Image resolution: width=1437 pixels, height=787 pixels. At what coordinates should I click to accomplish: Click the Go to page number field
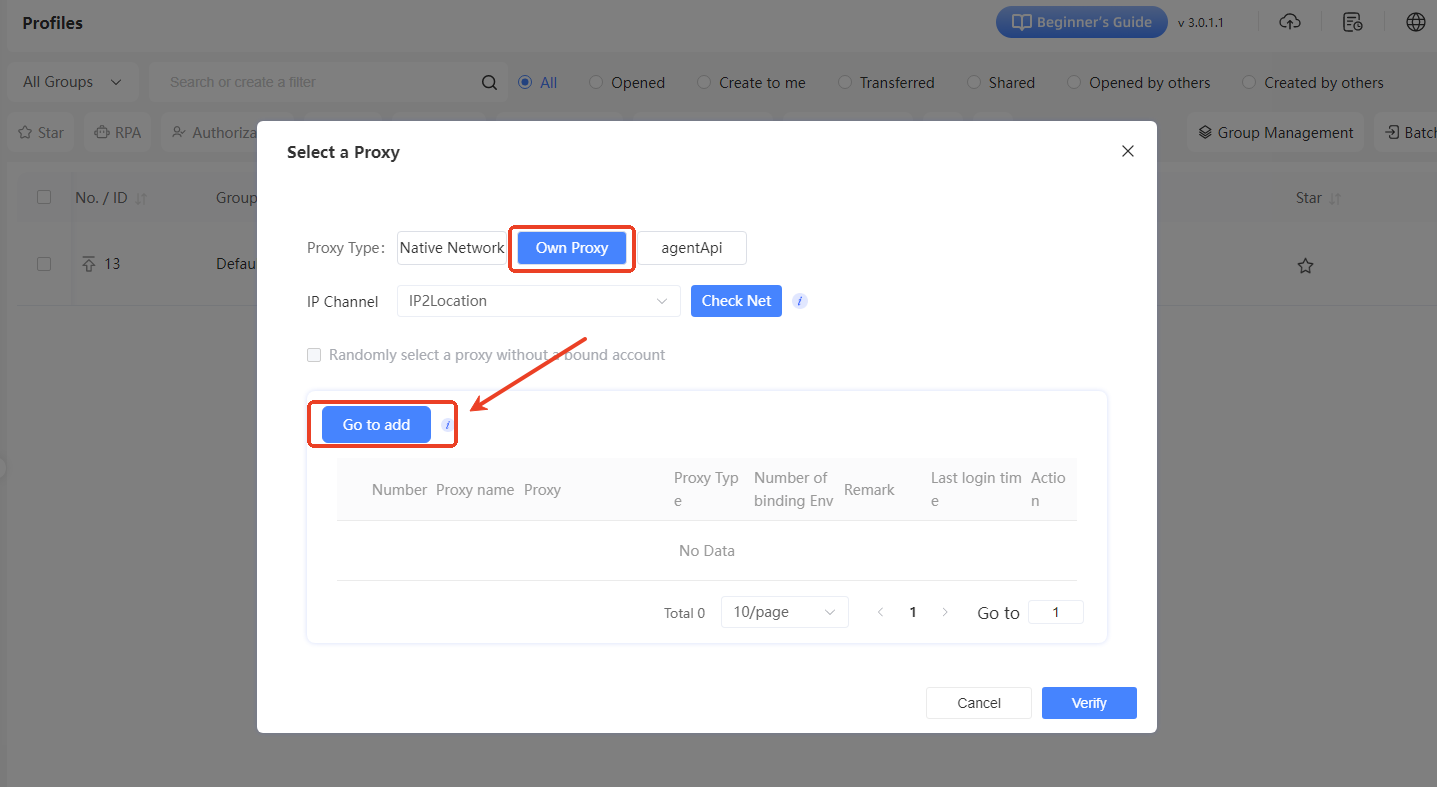click(1055, 612)
